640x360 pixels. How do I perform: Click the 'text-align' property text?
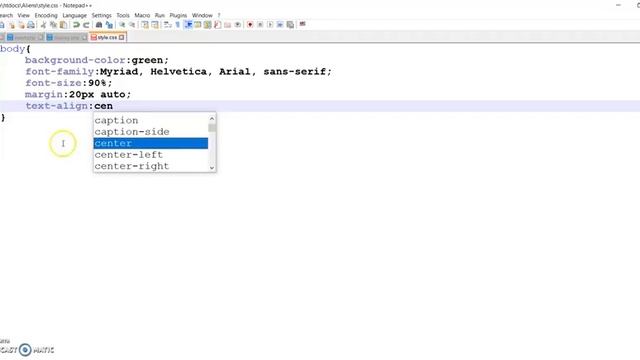(x=56, y=106)
